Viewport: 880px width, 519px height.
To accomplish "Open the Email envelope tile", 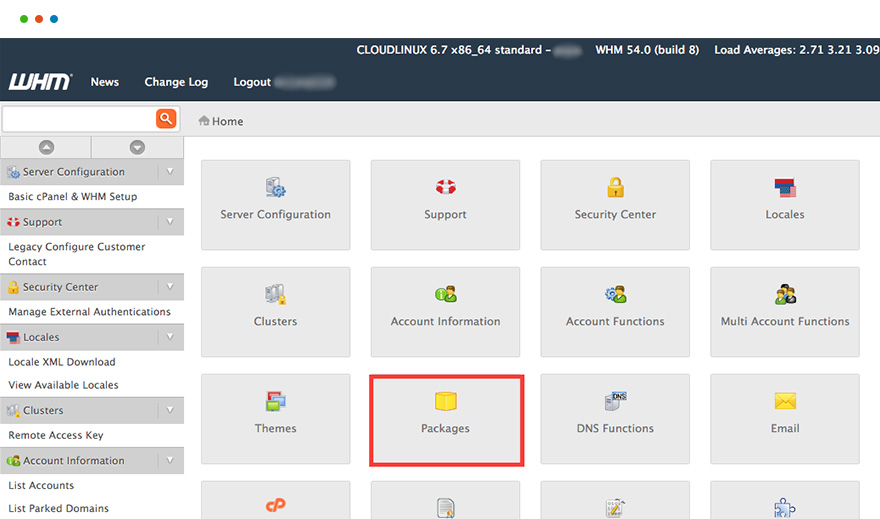I will point(785,402).
